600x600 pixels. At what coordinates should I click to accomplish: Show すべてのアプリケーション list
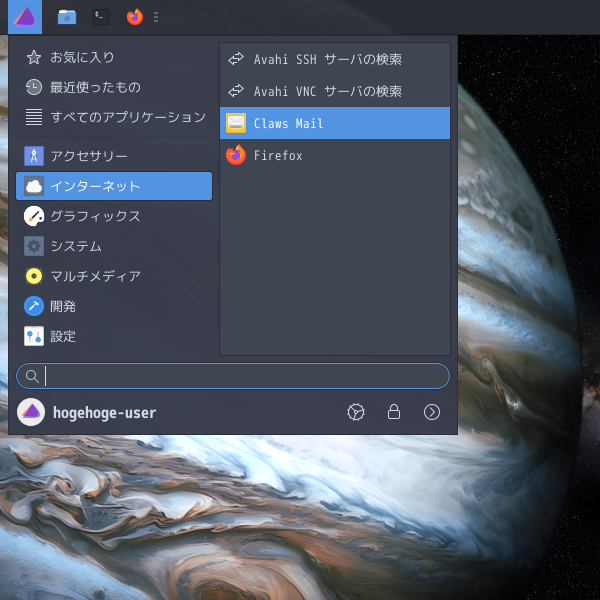(114, 117)
